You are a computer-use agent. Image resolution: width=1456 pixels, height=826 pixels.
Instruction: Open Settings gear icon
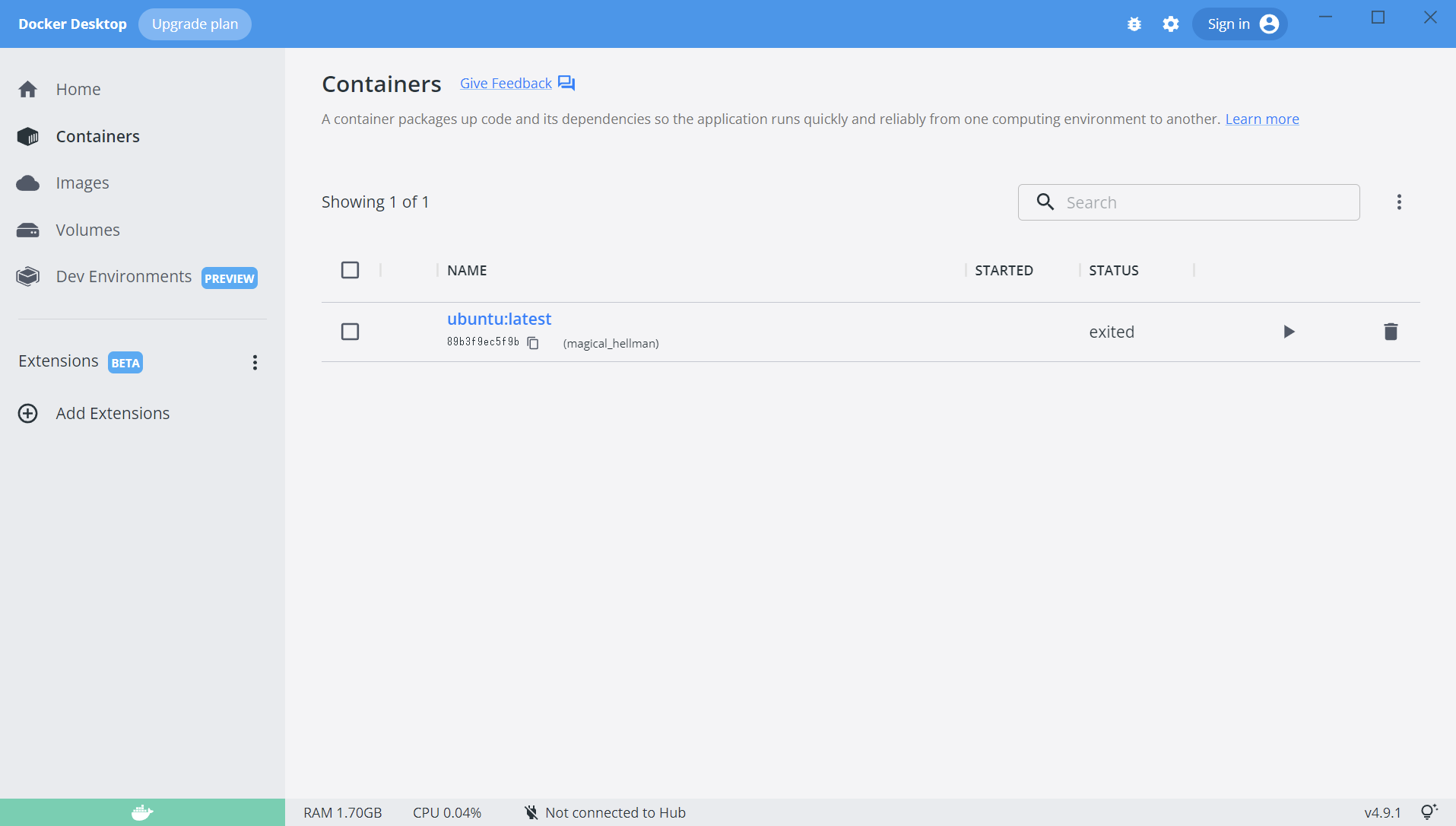(x=1171, y=24)
